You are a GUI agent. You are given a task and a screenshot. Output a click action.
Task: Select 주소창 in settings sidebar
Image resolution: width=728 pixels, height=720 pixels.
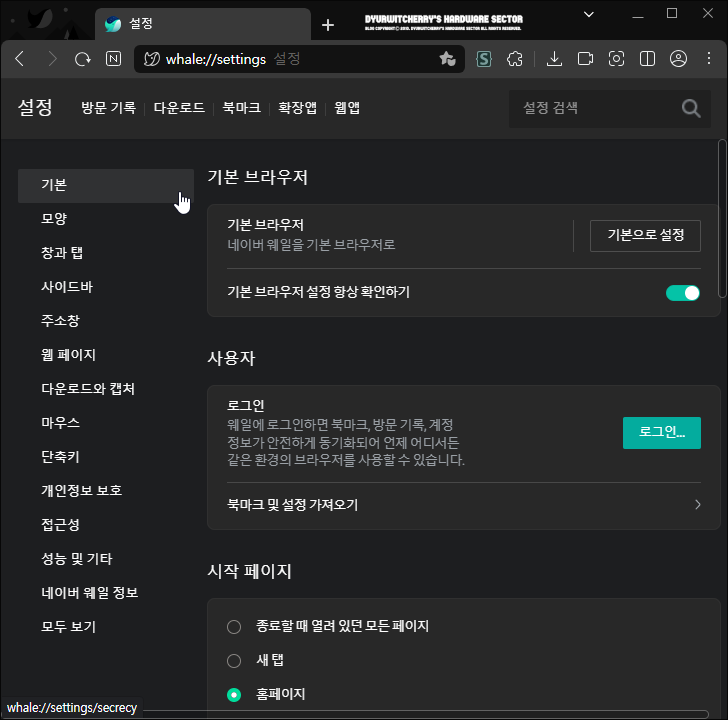(x=106, y=321)
